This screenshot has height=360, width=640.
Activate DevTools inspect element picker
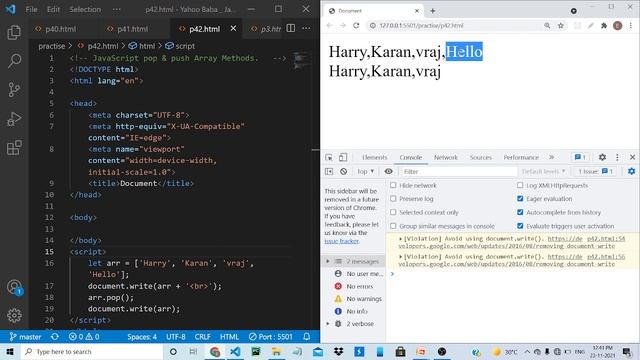click(329, 157)
